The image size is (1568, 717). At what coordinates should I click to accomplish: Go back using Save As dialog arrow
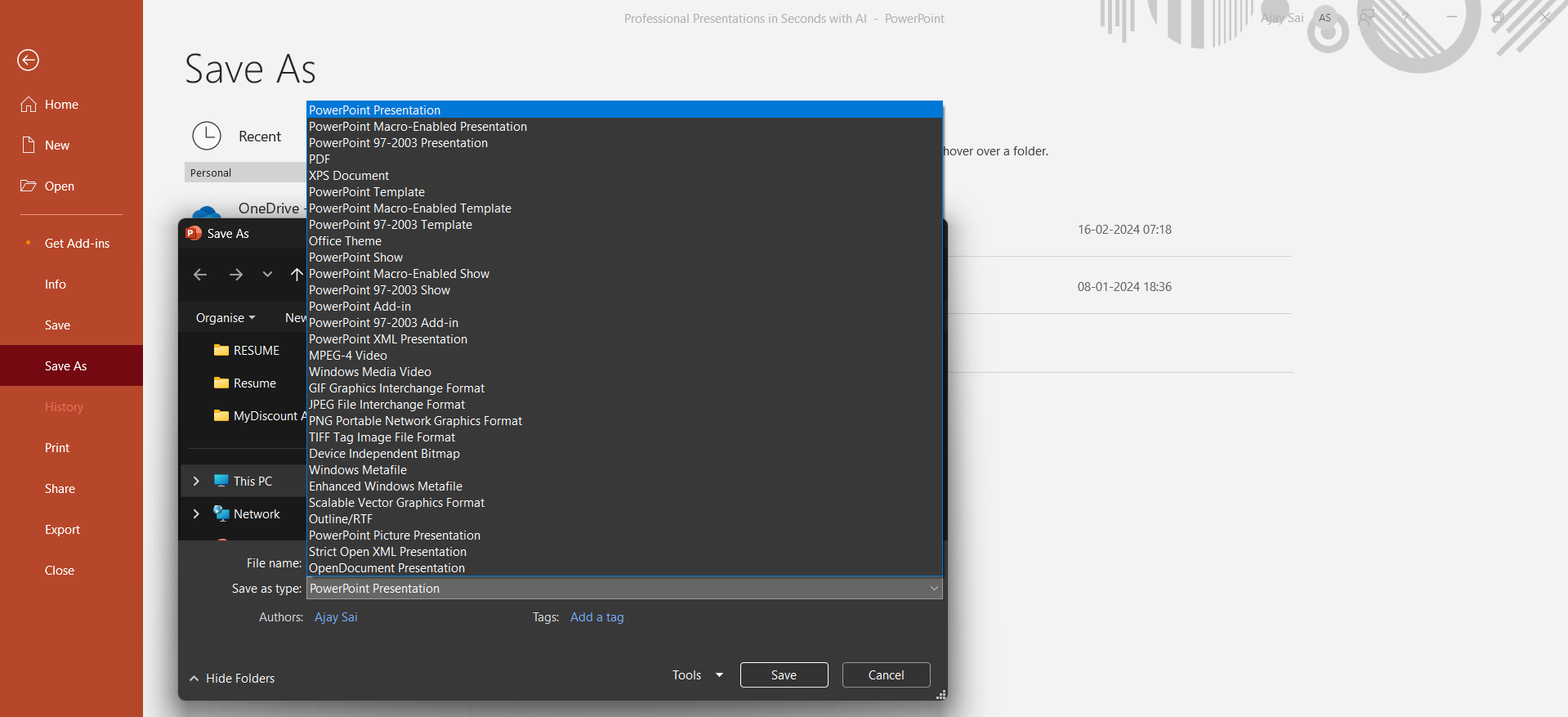pos(200,275)
